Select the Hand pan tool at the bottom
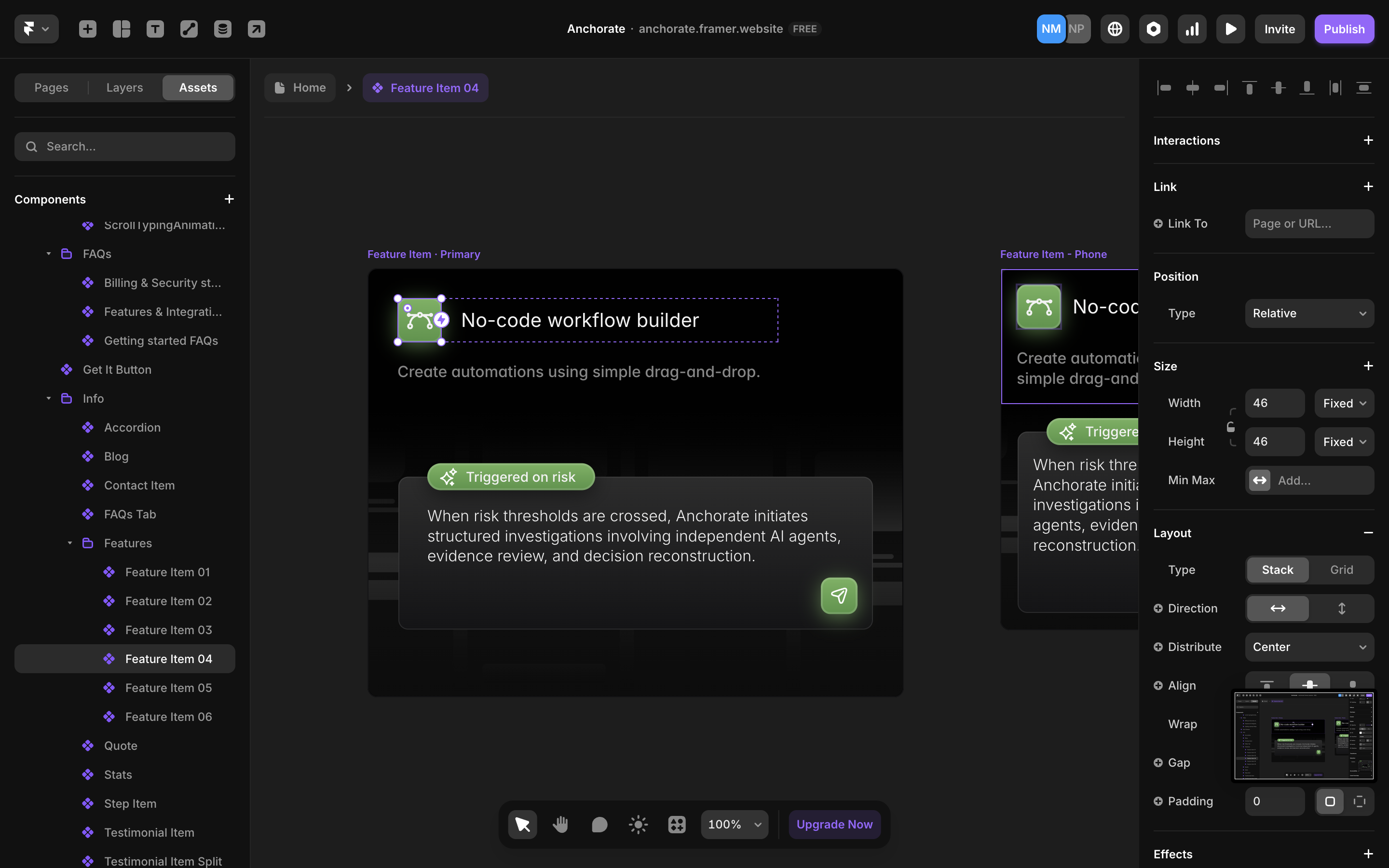 click(560, 824)
